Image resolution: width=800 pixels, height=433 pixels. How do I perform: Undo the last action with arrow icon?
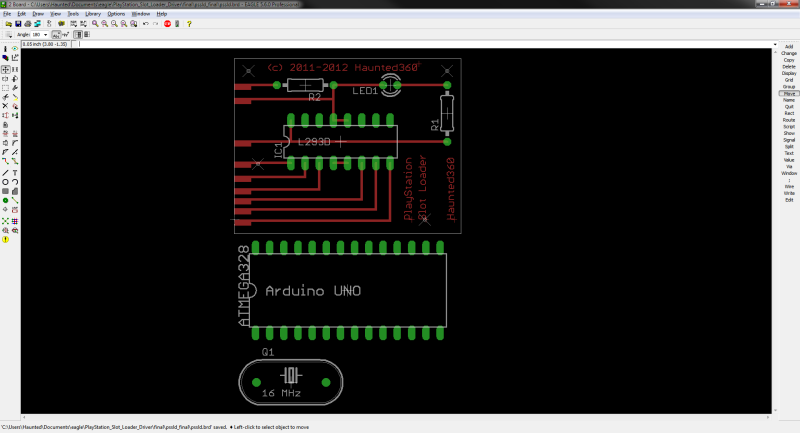coord(146,24)
